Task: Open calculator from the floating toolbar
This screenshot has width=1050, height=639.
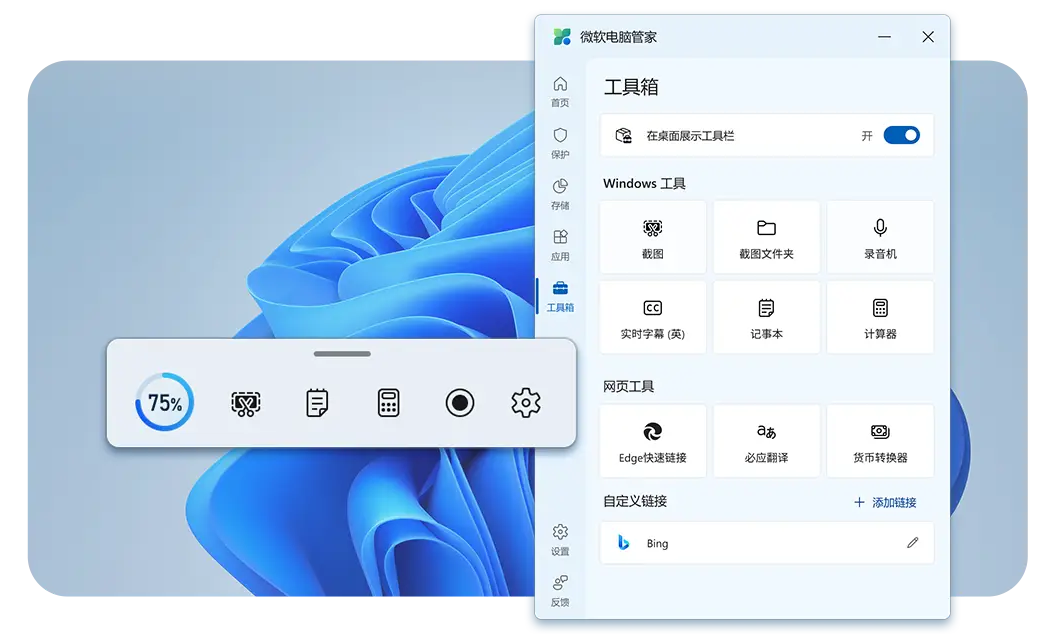Action: [388, 403]
